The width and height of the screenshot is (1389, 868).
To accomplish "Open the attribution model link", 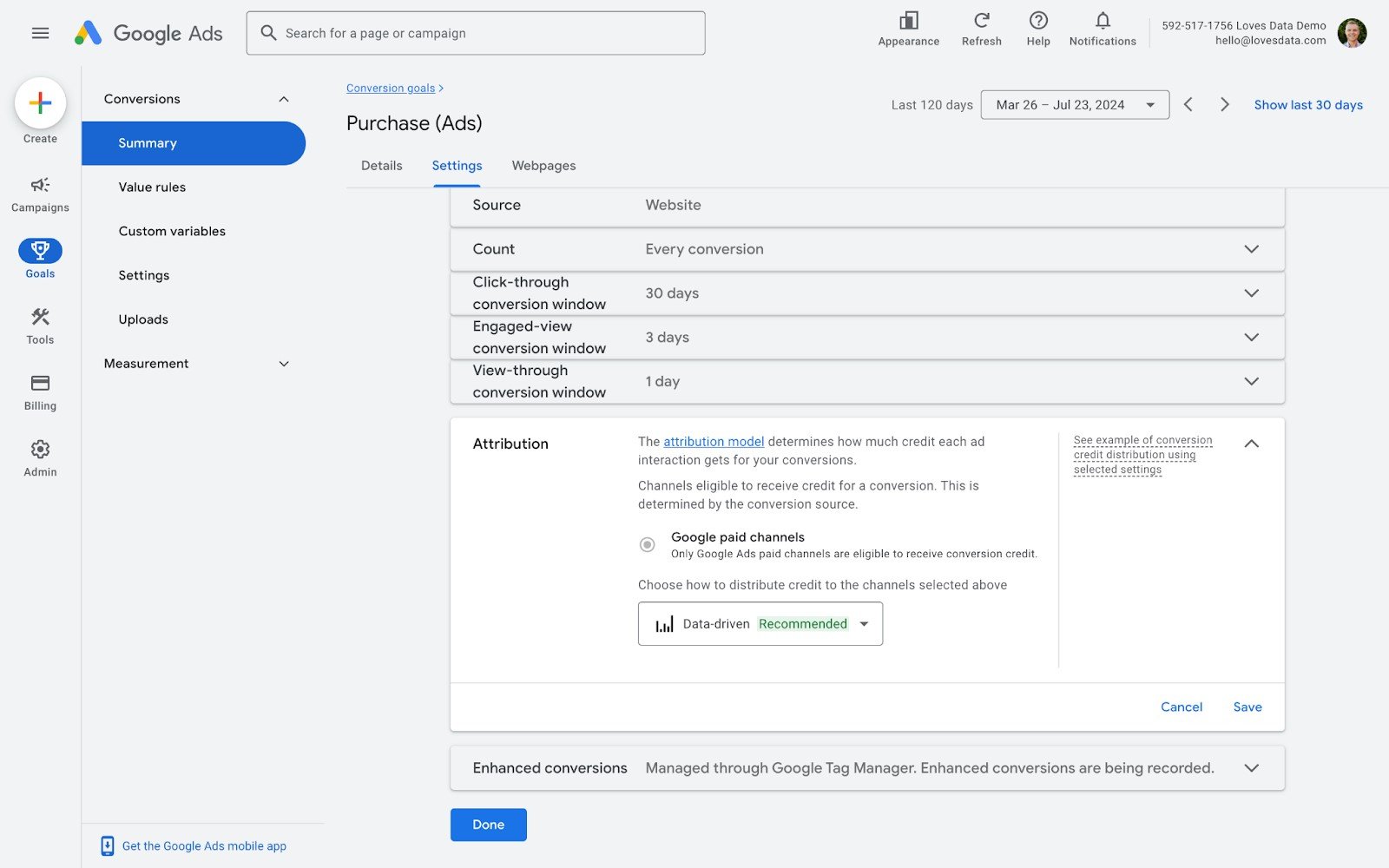I will coord(714,442).
